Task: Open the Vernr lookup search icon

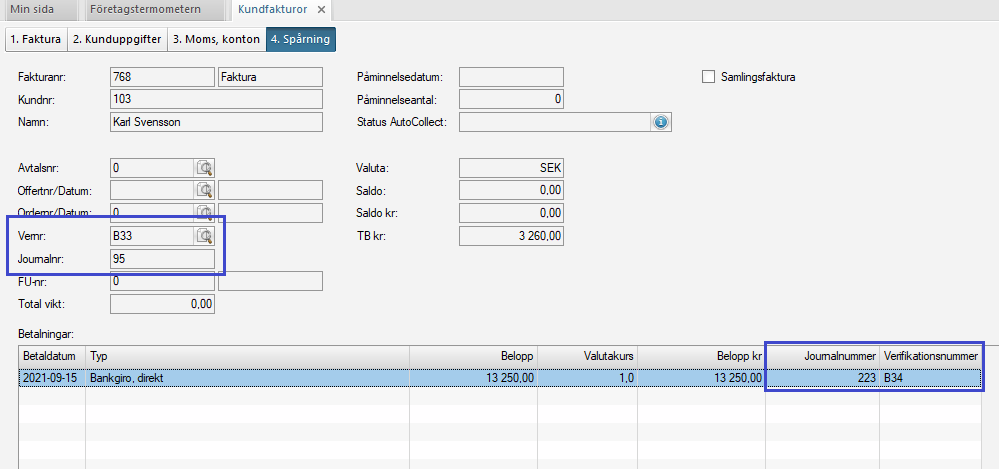Action: (x=205, y=236)
